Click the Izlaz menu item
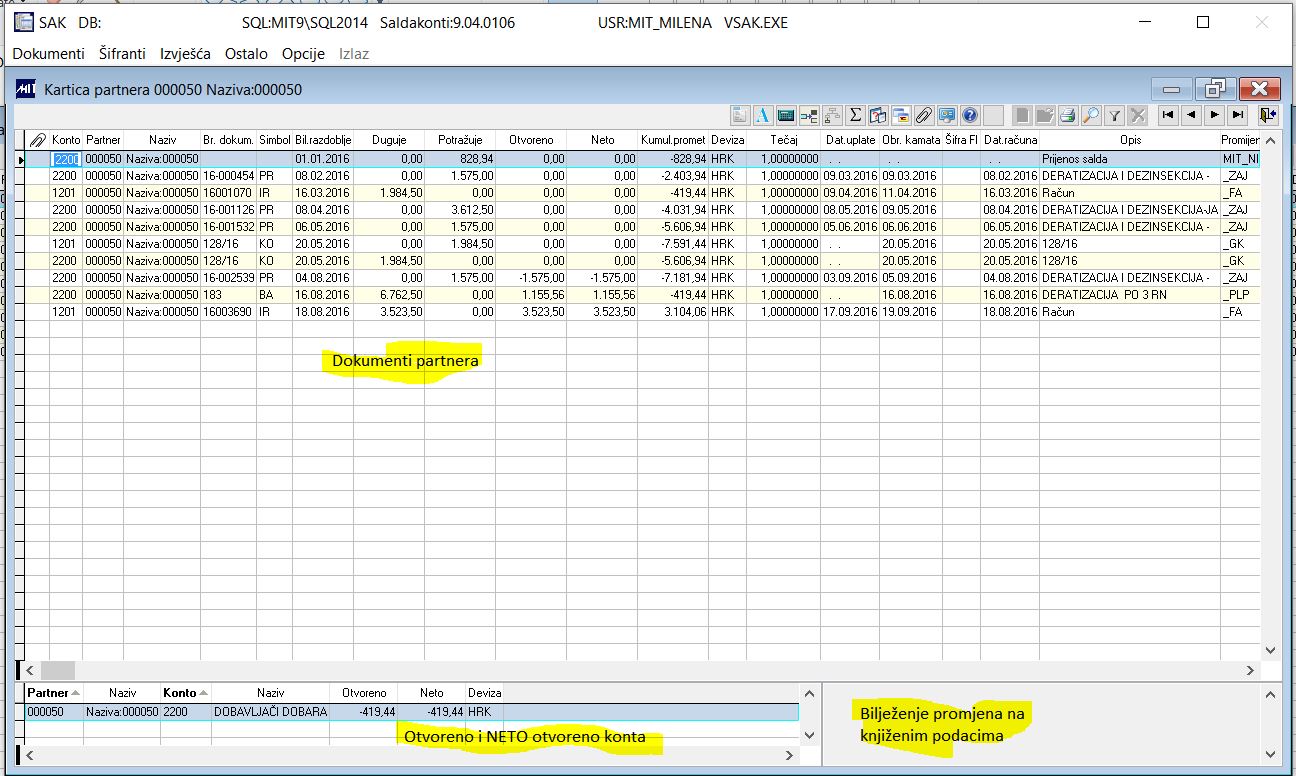 pos(353,53)
